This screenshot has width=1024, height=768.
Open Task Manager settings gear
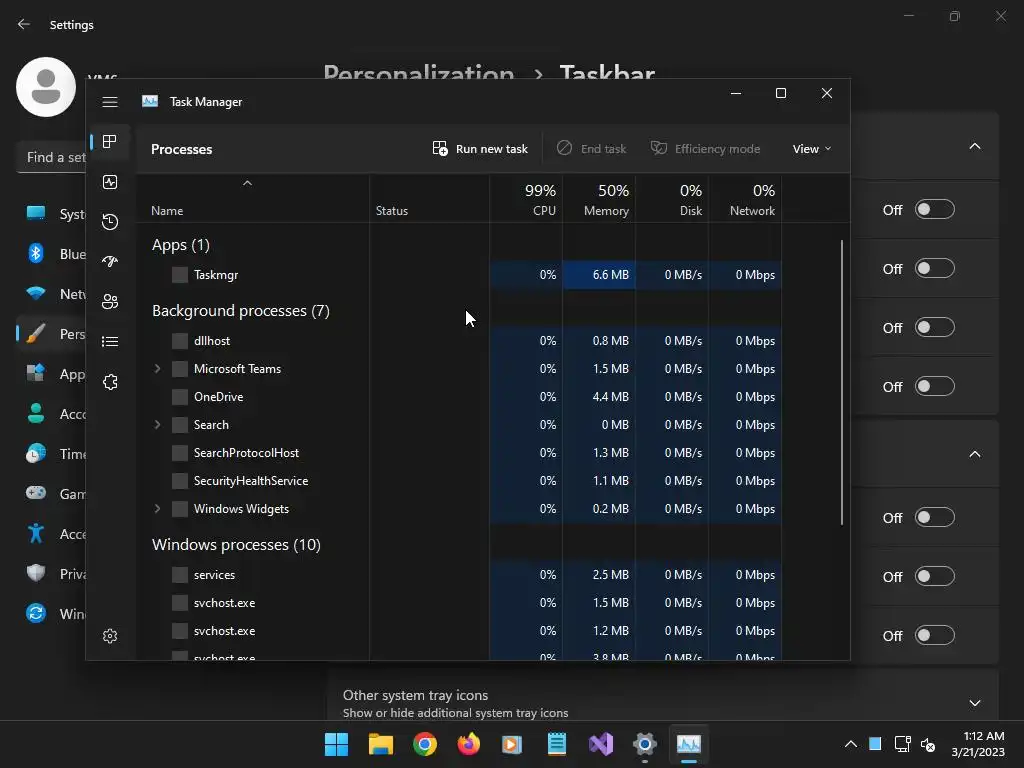point(110,636)
